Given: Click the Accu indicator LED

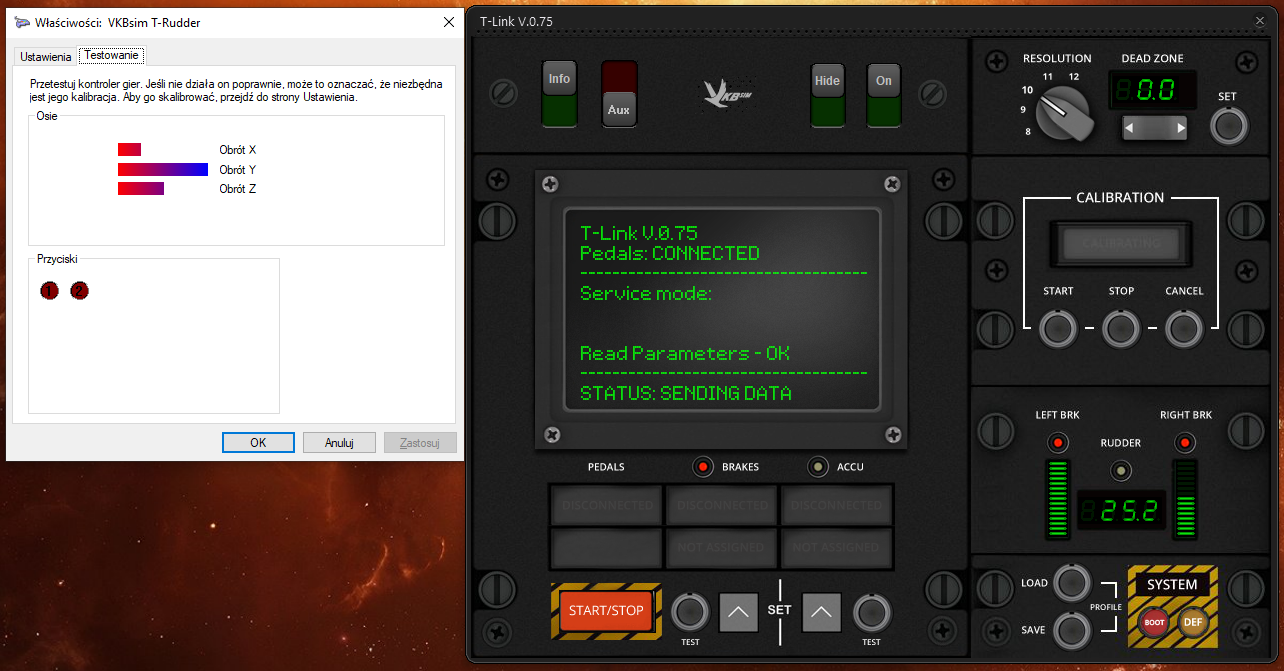Looking at the screenshot, I should (819, 467).
